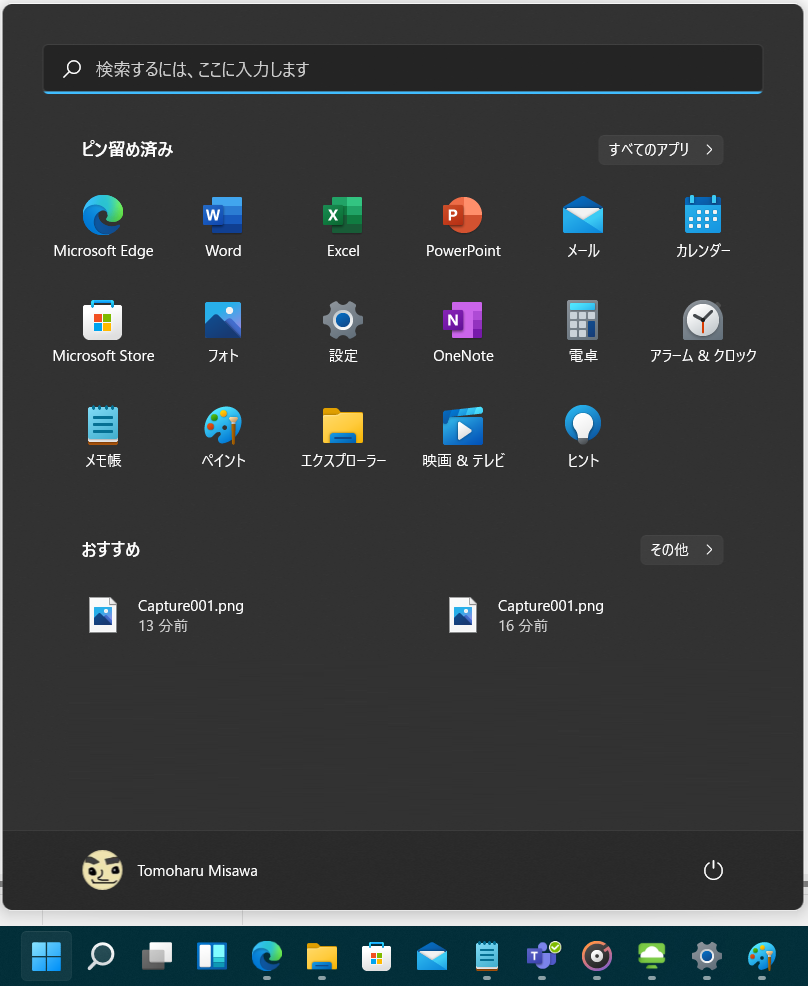Open Paint from the taskbar

762,956
